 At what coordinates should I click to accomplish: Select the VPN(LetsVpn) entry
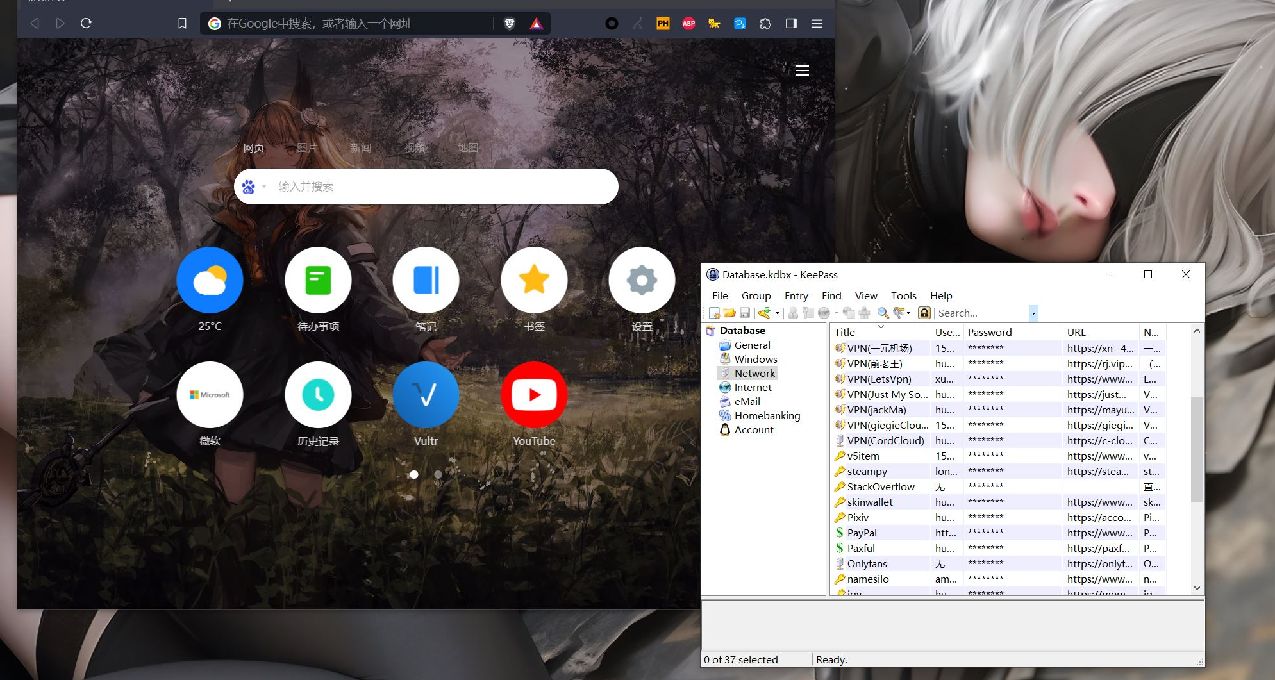click(x=998, y=379)
